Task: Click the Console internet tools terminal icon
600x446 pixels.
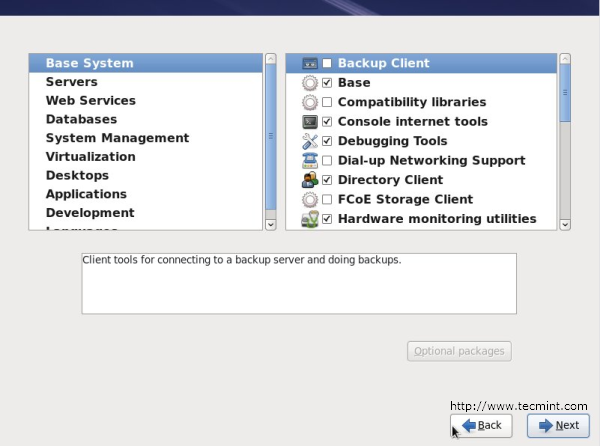Action: [x=310, y=122]
